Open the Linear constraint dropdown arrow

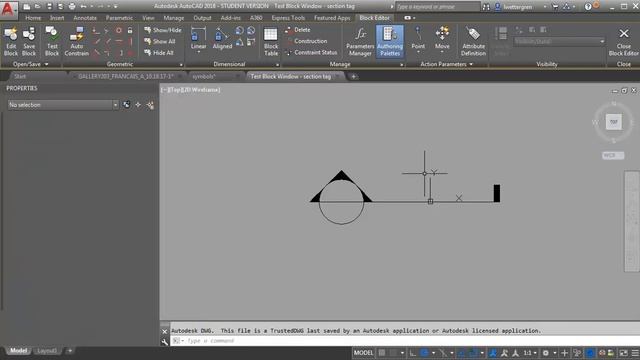click(x=198, y=52)
